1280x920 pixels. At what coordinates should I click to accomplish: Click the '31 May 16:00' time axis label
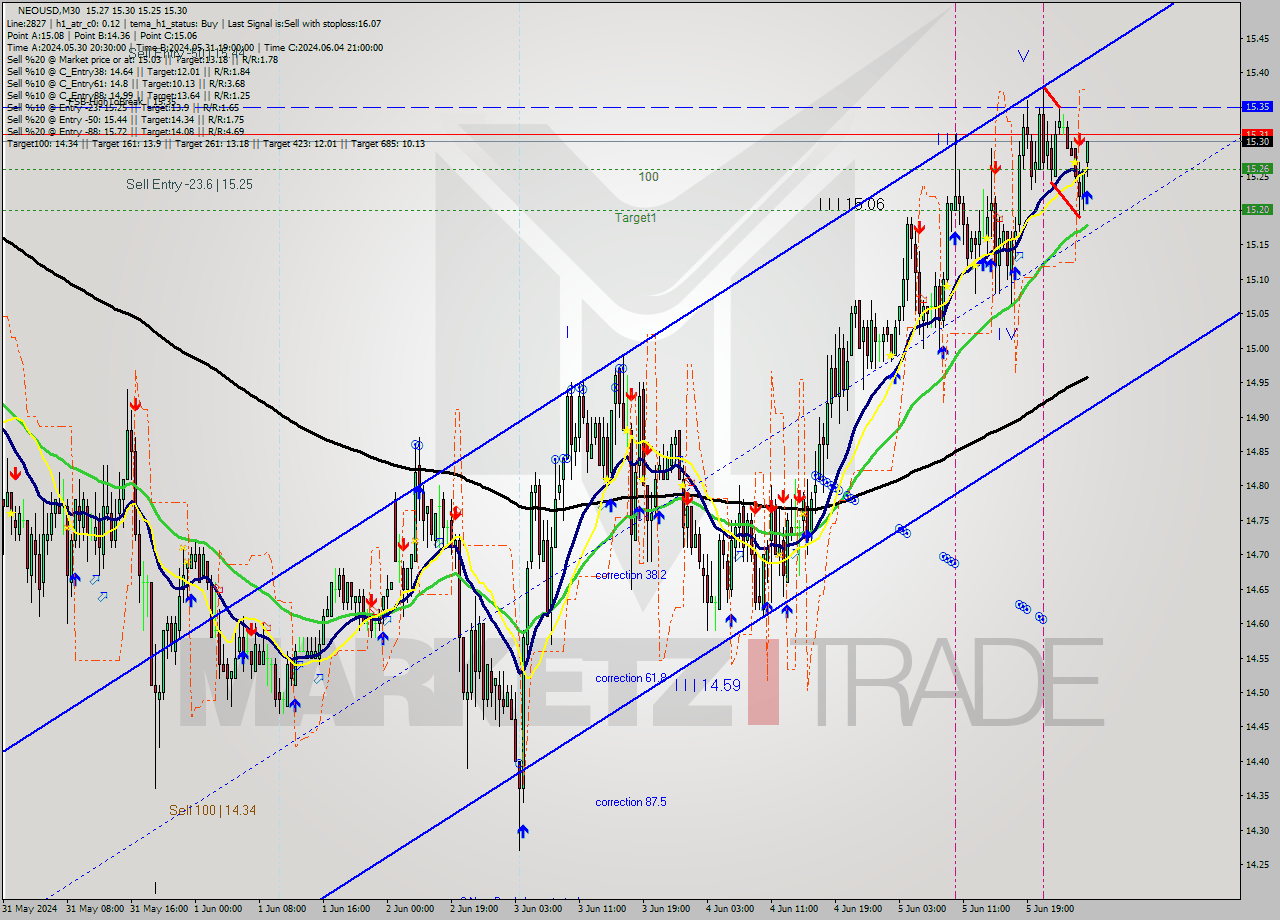tap(159, 909)
